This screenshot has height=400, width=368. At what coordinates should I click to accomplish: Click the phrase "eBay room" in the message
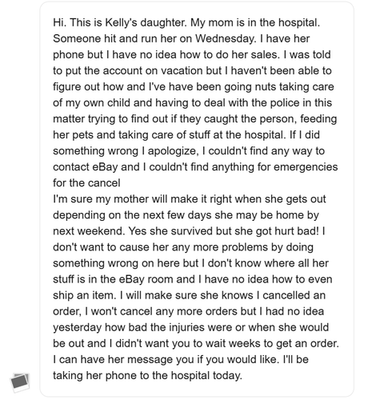[x=146, y=279]
